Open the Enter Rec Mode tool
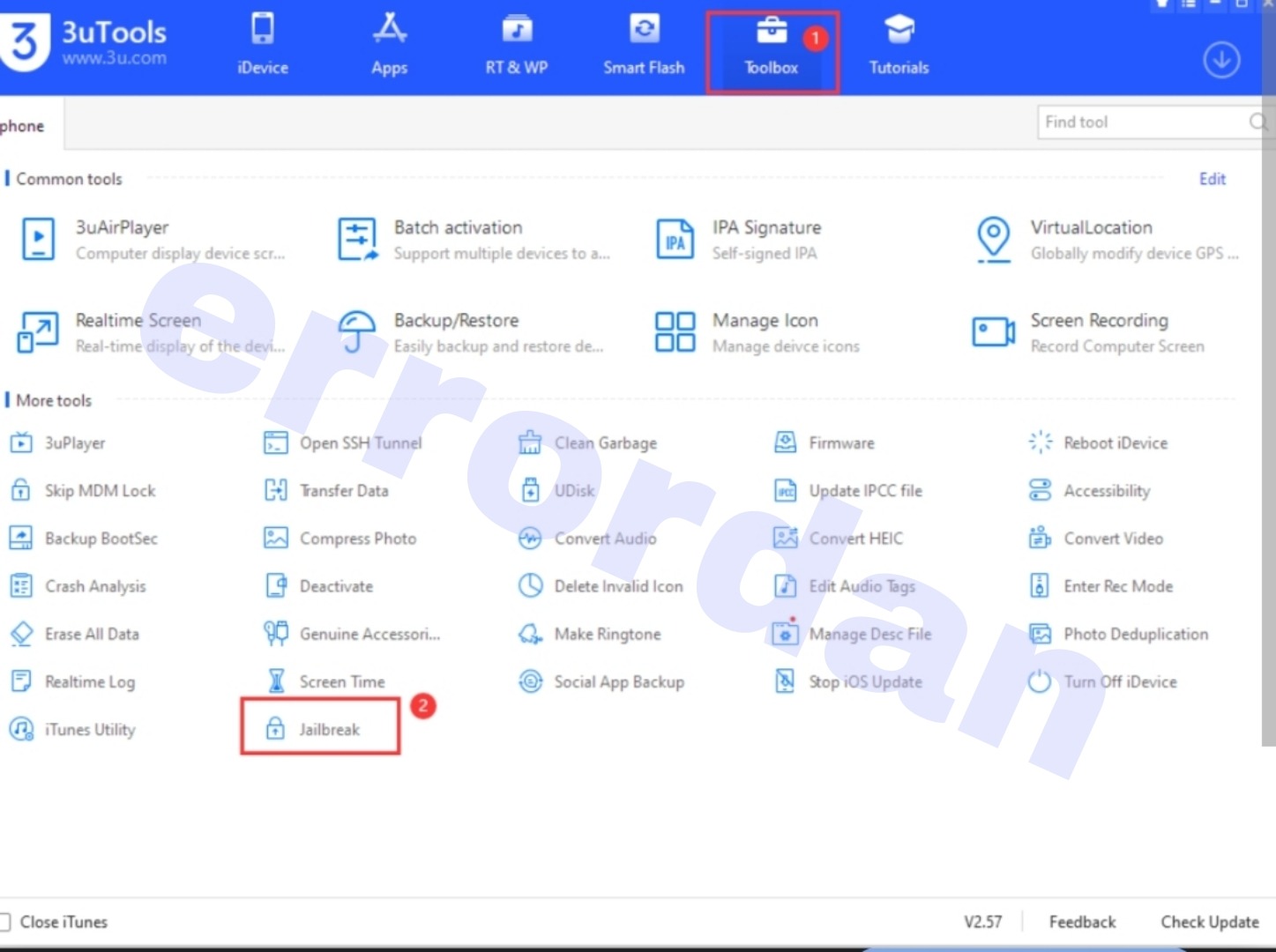 [x=1101, y=585]
